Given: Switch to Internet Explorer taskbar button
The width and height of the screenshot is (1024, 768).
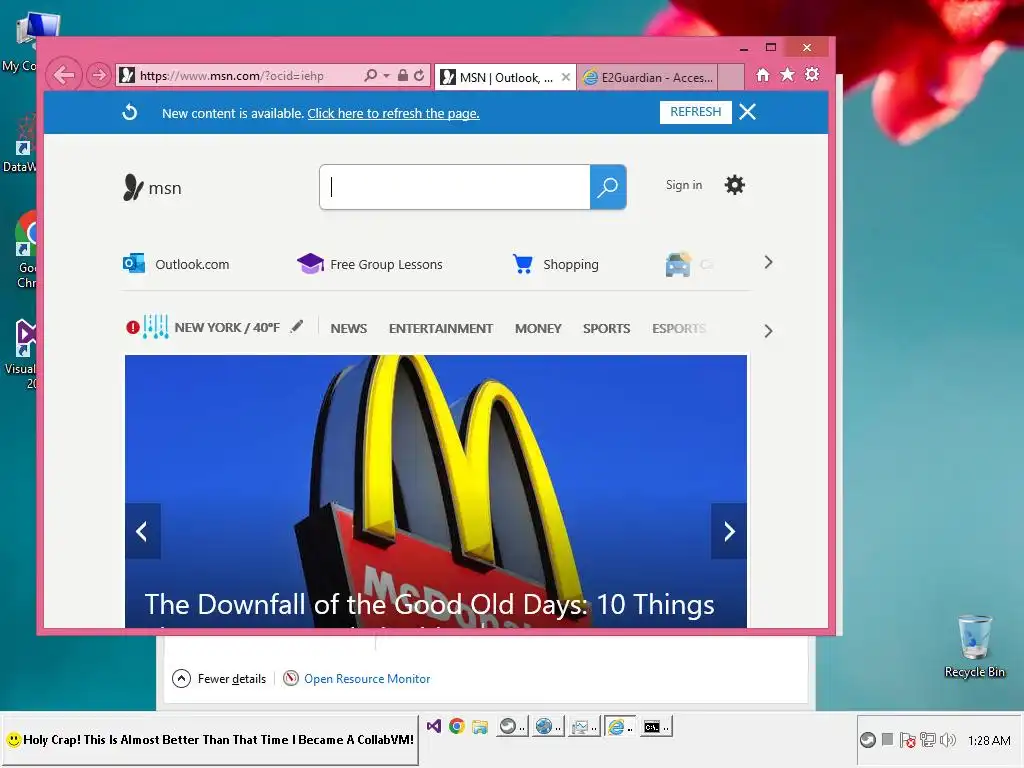Looking at the screenshot, I should point(618,726).
